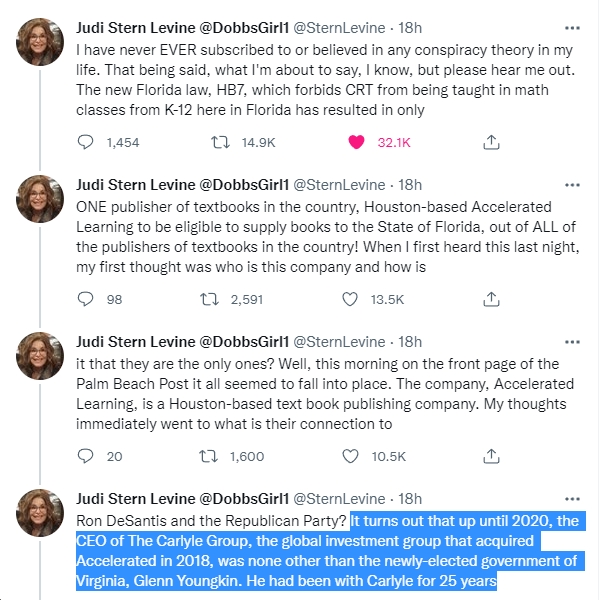Image resolution: width=609 pixels, height=600 pixels.
Task: Retweet the second tweet showing 2,591
Action: (209, 299)
